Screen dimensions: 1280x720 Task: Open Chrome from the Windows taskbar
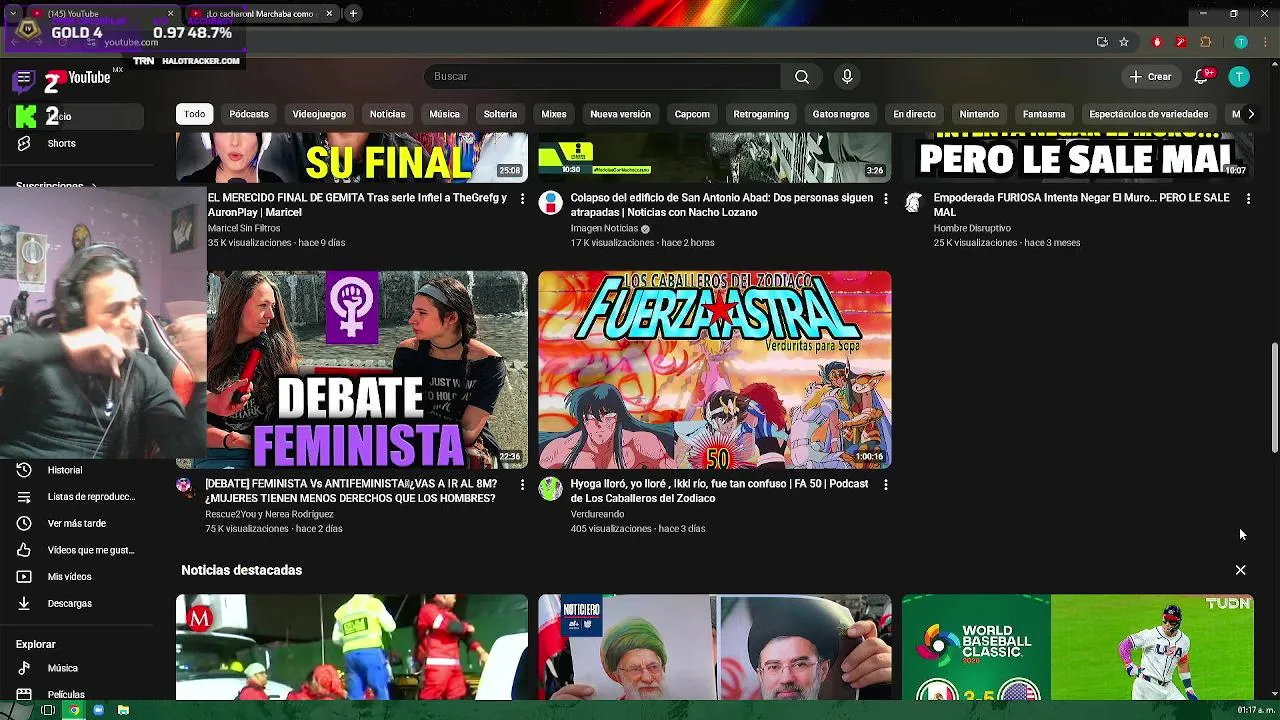coord(73,710)
